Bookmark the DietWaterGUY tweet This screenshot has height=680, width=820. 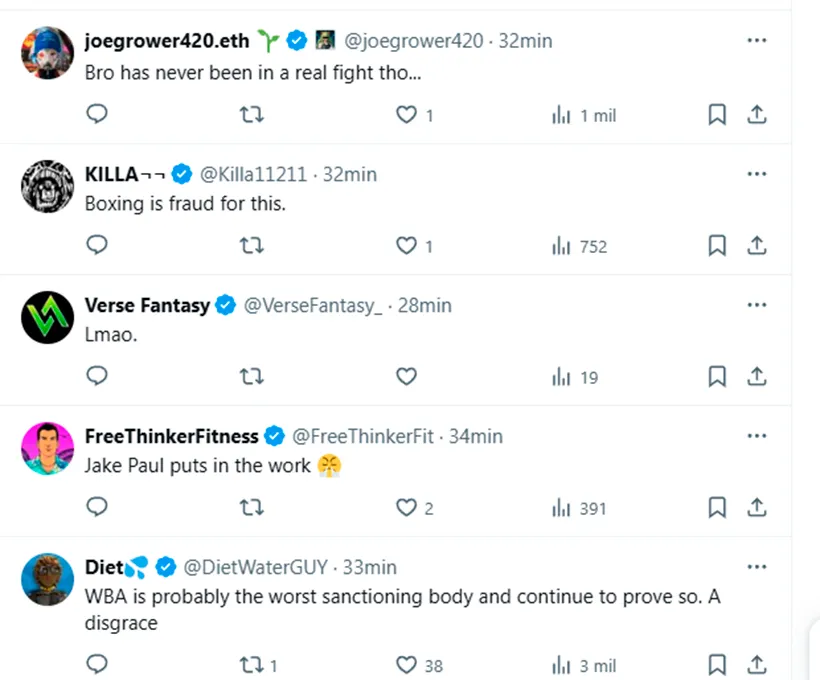coord(717,665)
